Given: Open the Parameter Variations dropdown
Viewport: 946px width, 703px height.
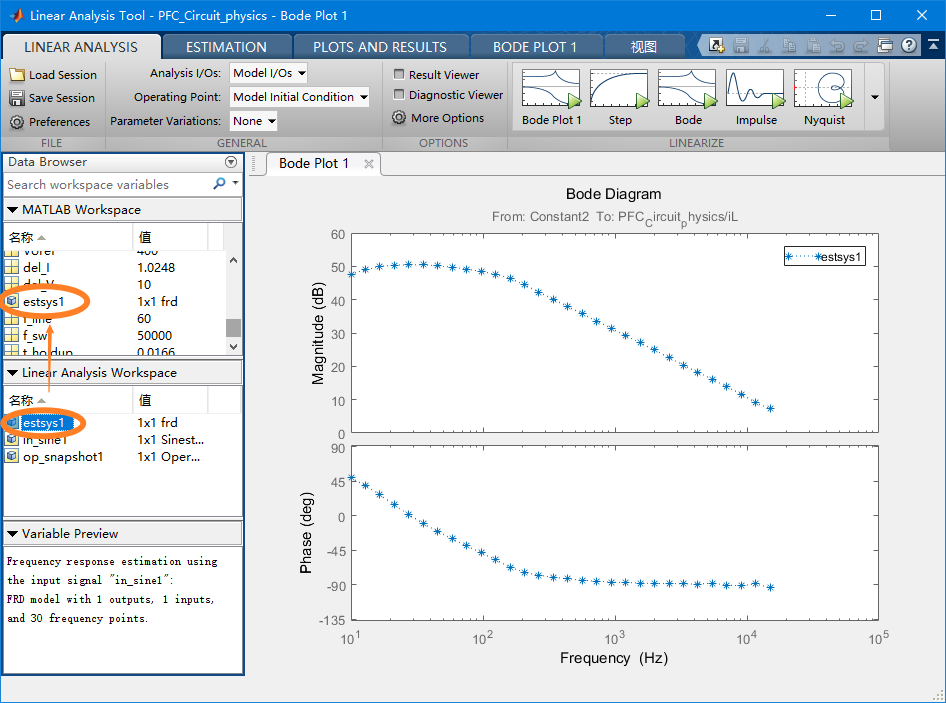Looking at the screenshot, I should coord(253,121).
